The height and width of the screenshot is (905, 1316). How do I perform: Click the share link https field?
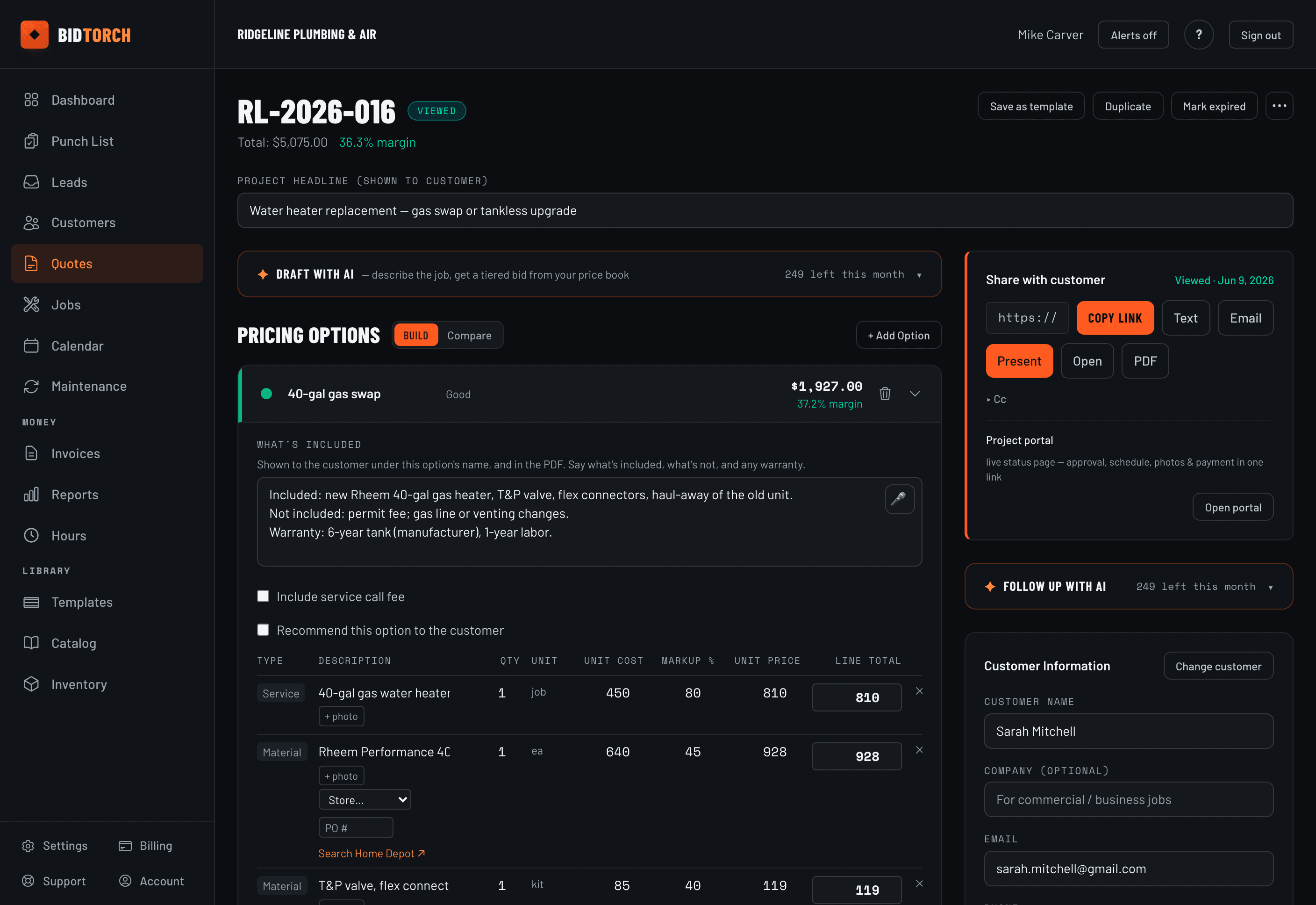(x=1027, y=317)
